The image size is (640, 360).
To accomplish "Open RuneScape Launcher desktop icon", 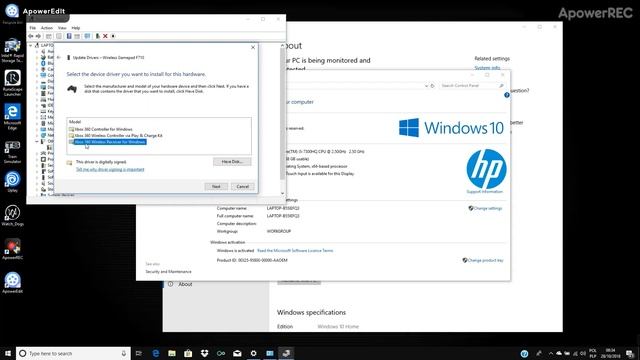I will click(12, 83).
